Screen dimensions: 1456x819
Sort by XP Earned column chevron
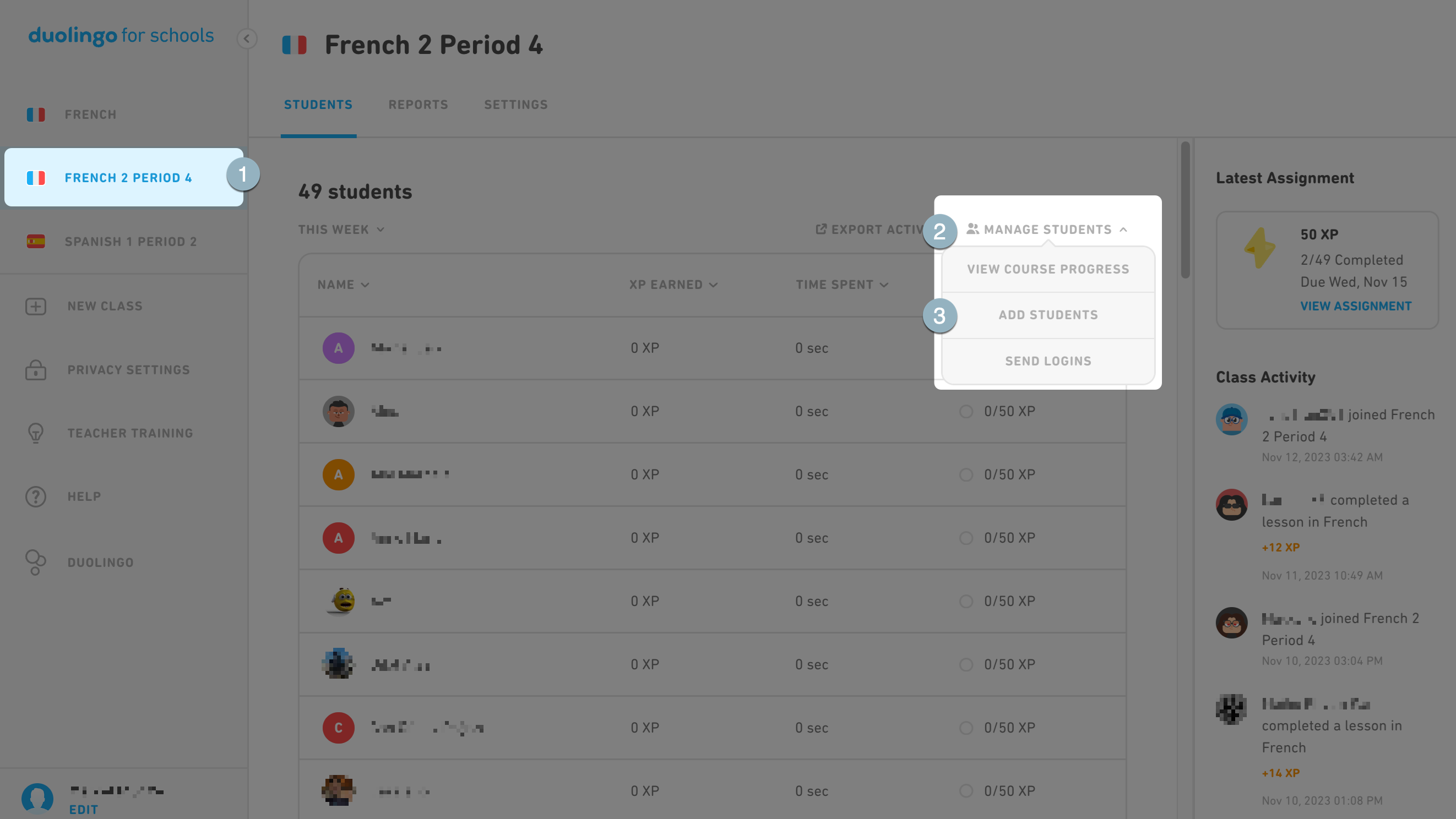tap(713, 285)
